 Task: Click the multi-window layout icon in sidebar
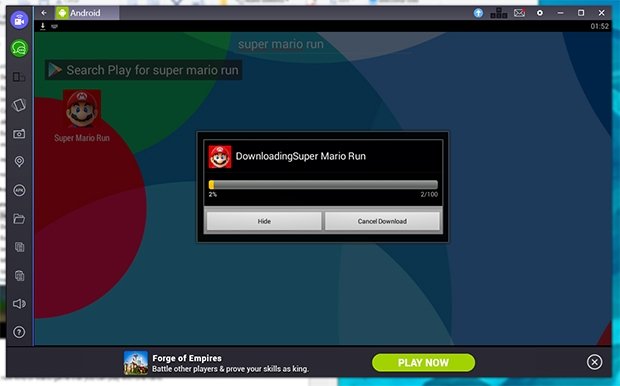19,77
